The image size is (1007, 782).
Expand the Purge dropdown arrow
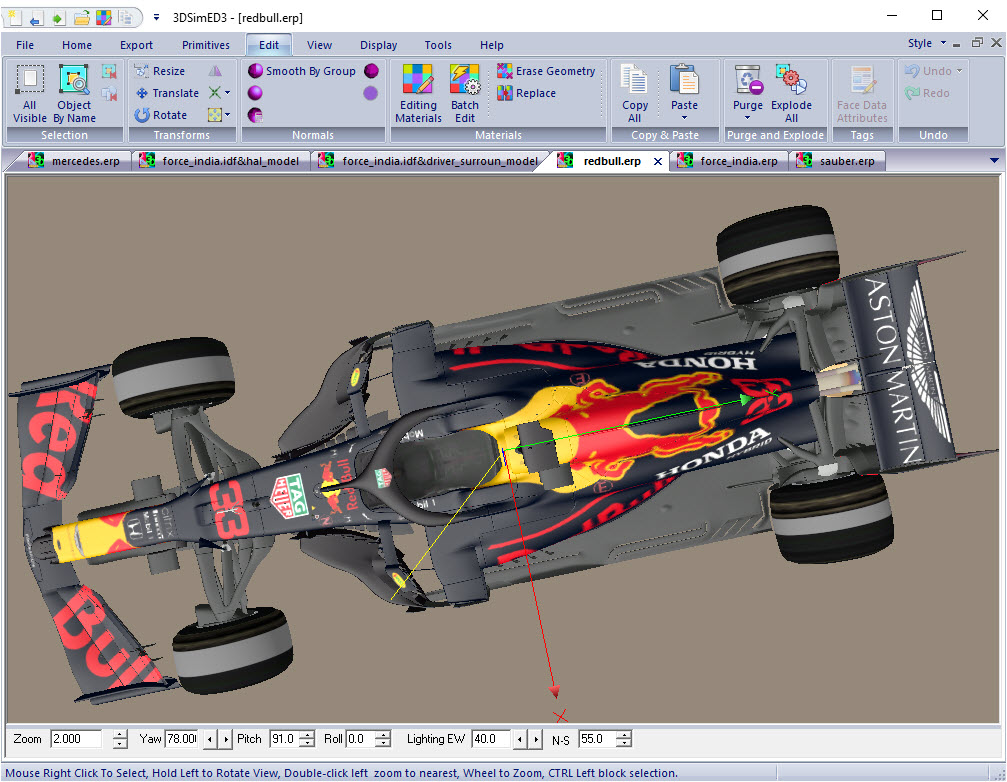point(748,118)
